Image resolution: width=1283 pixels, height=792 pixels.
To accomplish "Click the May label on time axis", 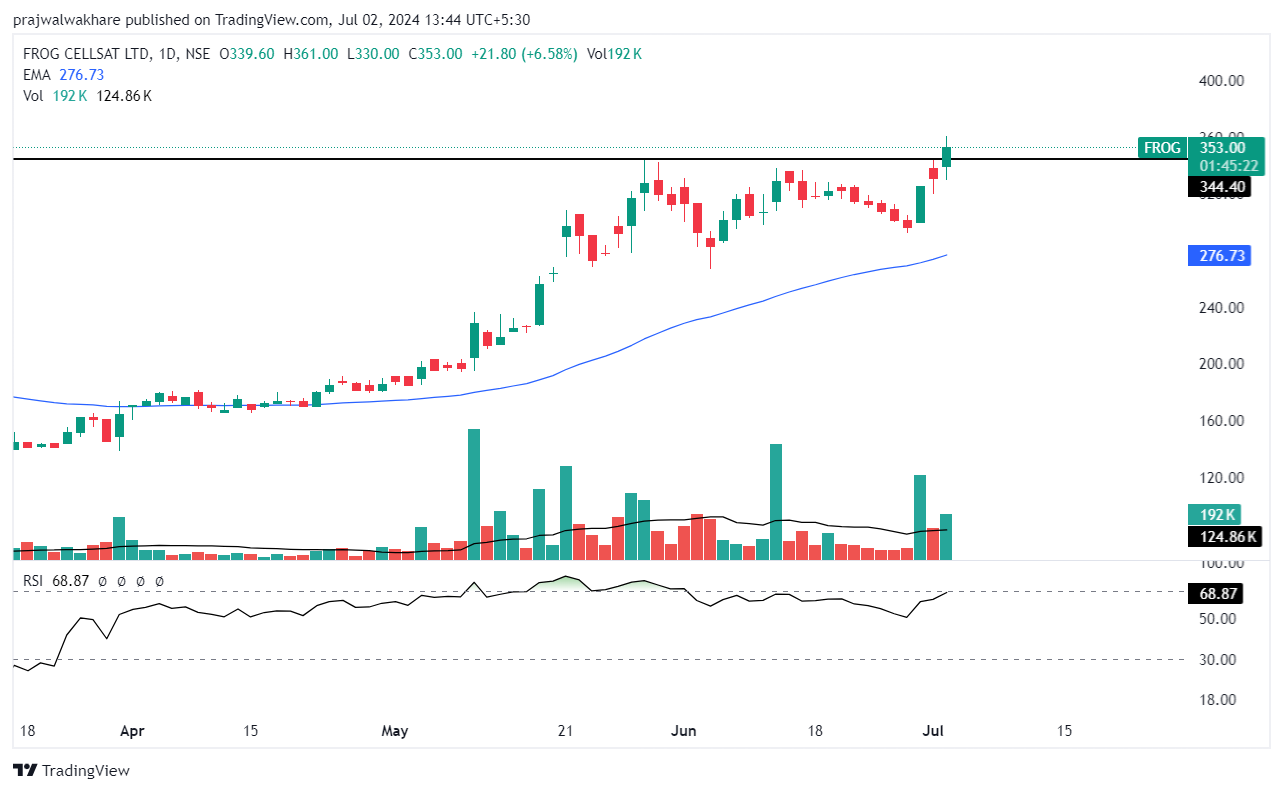I will coord(395,731).
